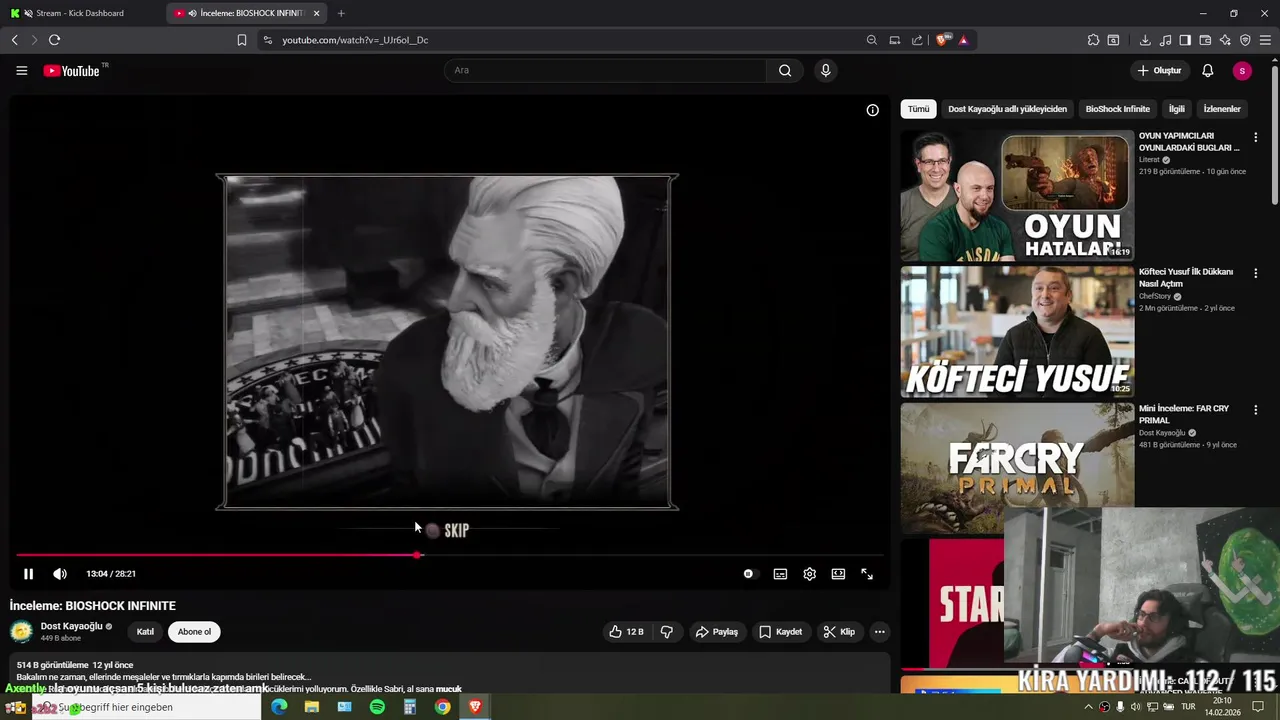Viewport: 1280px width, 720px height.
Task: Start voice search with microphone icon
Action: pyautogui.click(x=825, y=71)
